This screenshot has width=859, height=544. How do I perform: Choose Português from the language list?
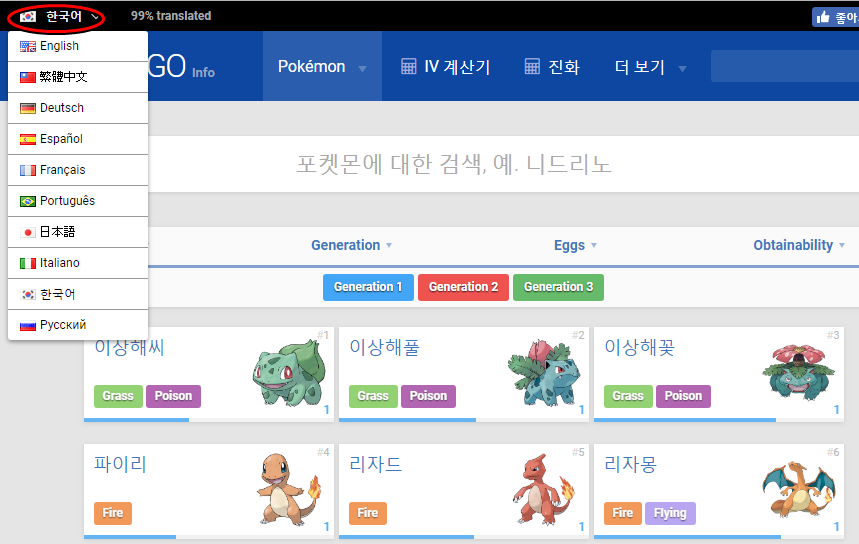coord(78,201)
